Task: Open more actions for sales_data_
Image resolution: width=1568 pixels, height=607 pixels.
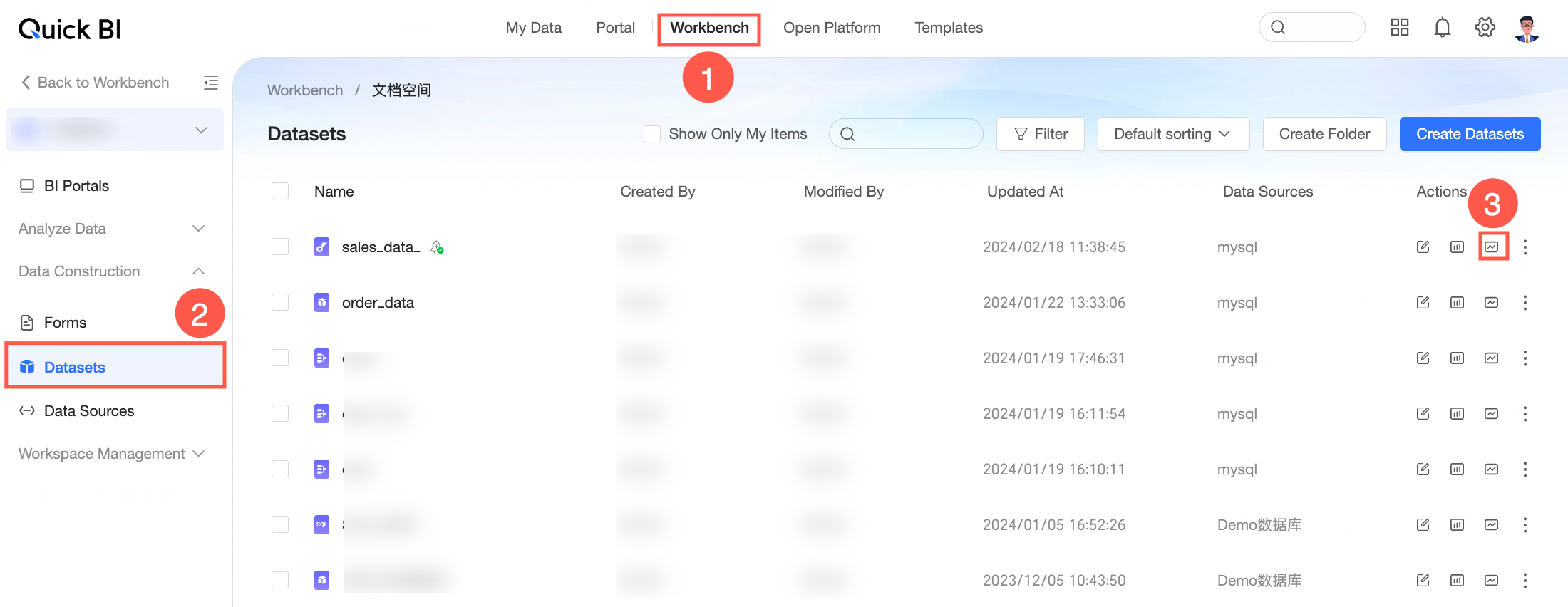Action: coord(1525,247)
